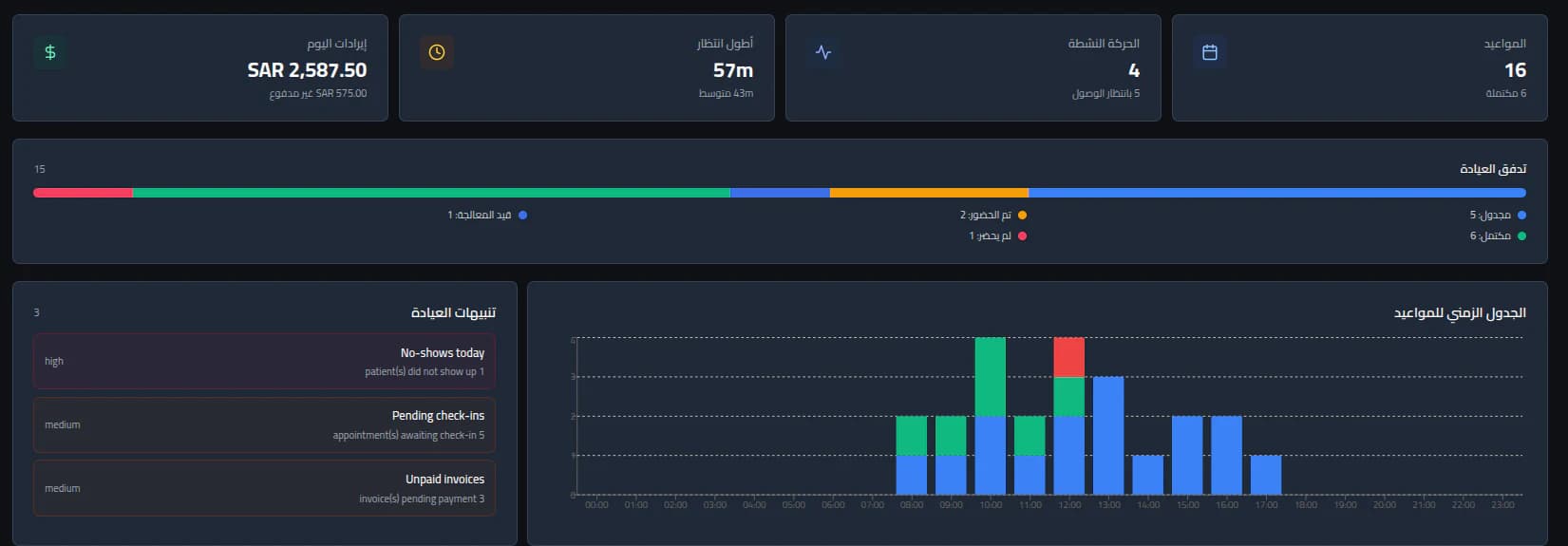Open the No-shows today alert
1568x546 pixels.
[x=264, y=361]
